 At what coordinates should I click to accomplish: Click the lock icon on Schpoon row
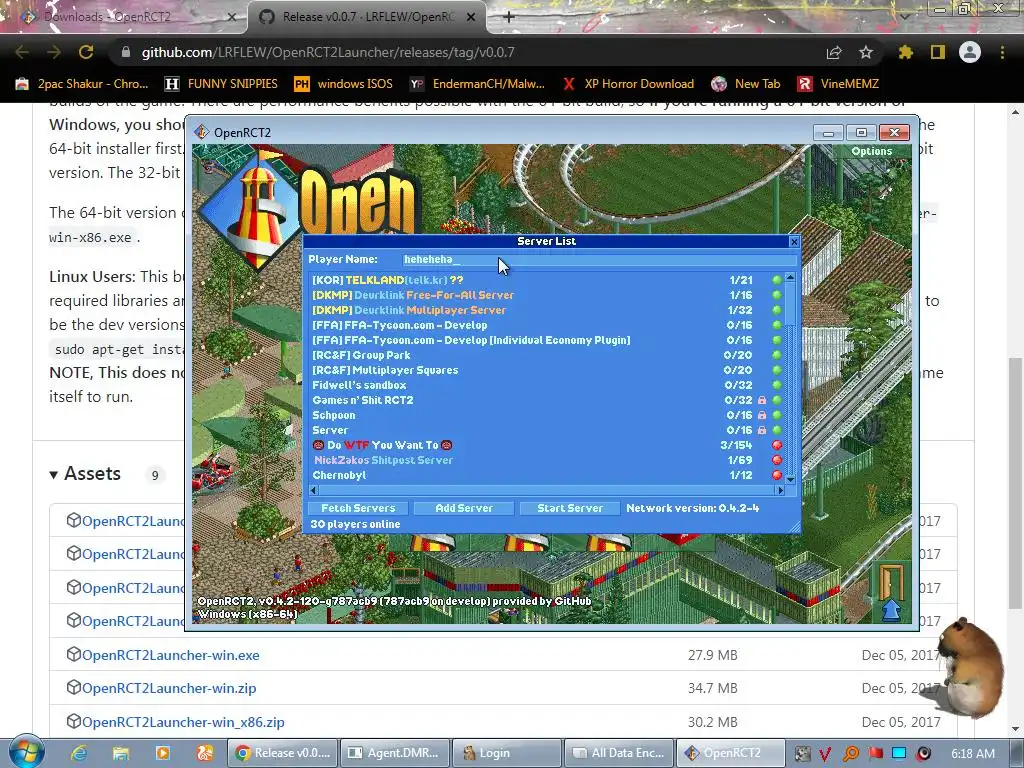coord(761,415)
